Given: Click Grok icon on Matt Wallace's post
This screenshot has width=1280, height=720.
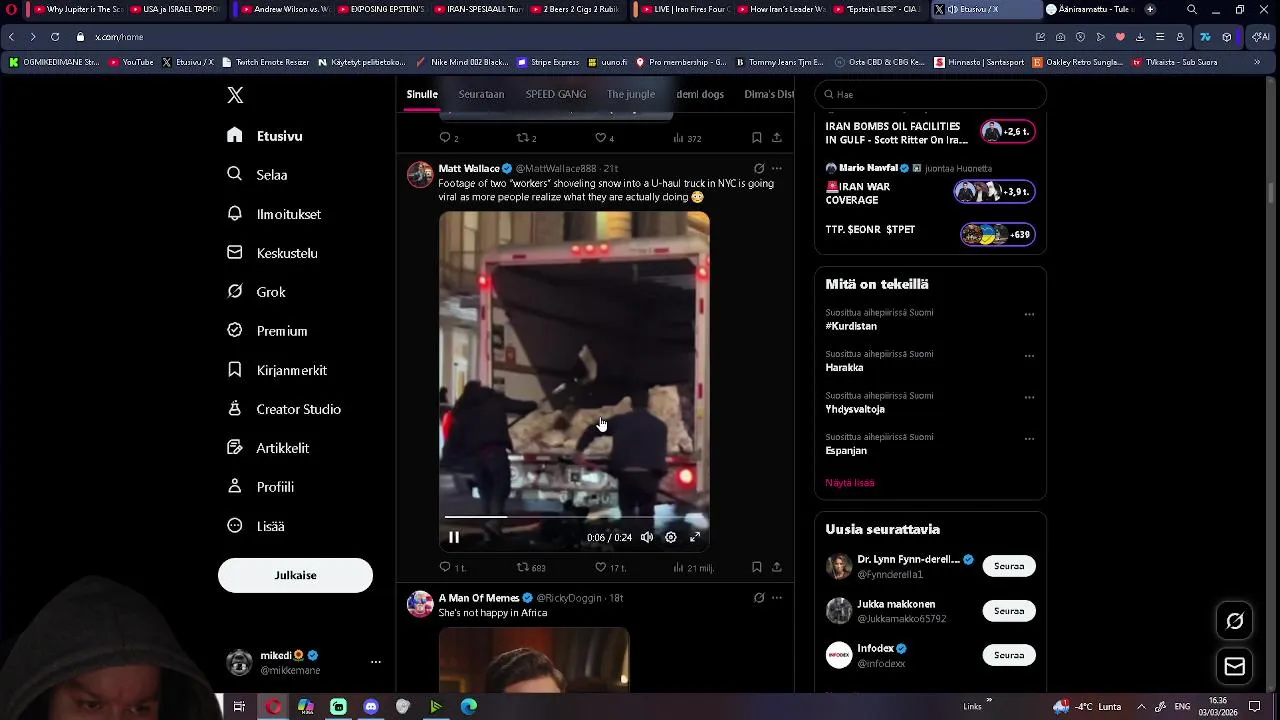Looking at the screenshot, I should [759, 168].
